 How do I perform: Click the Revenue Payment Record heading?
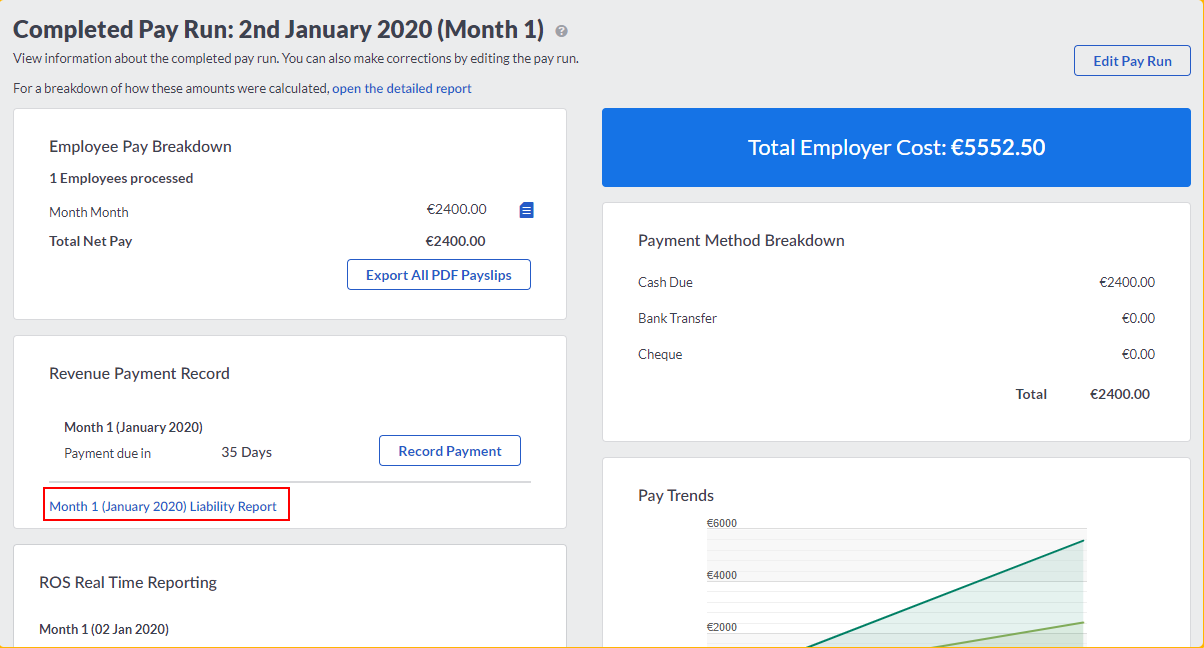click(x=139, y=373)
